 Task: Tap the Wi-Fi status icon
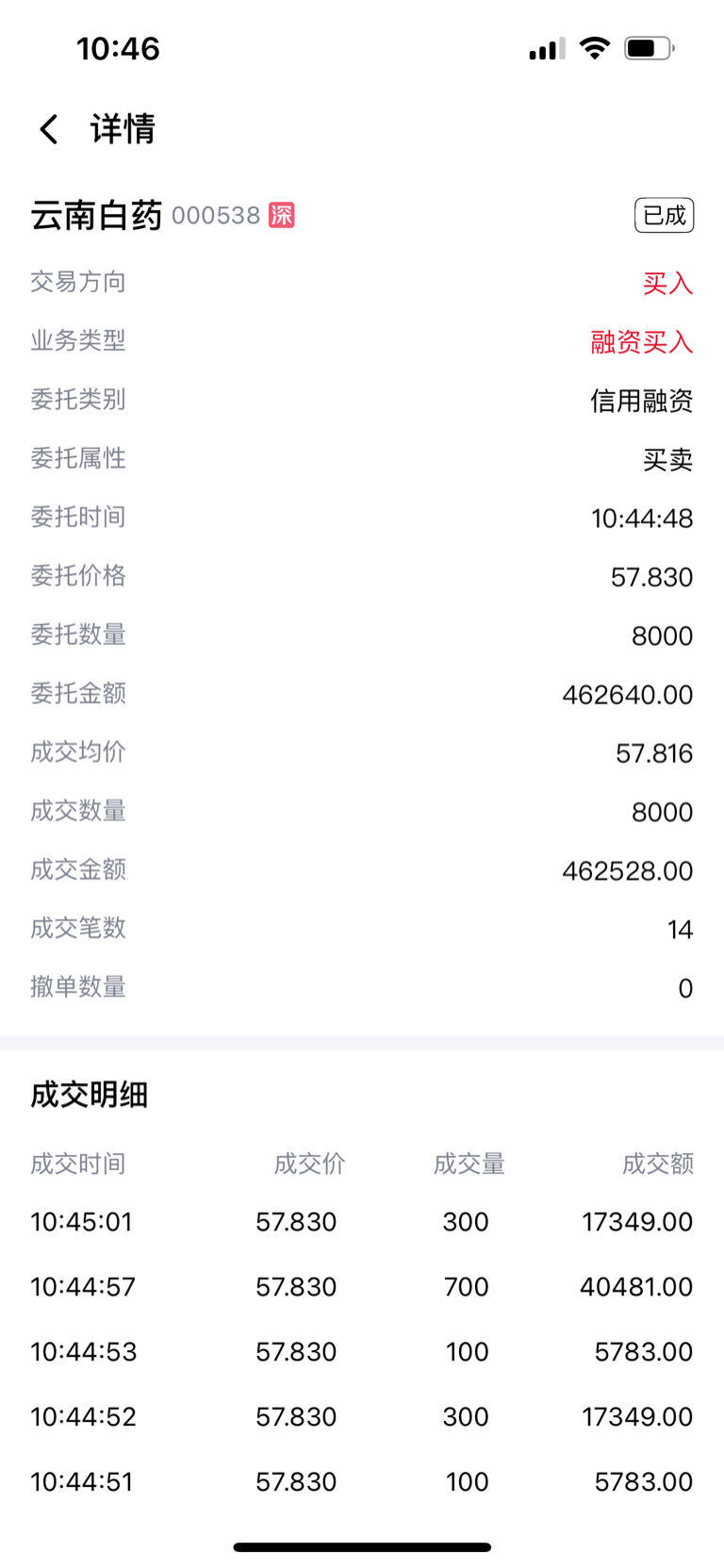[x=595, y=48]
